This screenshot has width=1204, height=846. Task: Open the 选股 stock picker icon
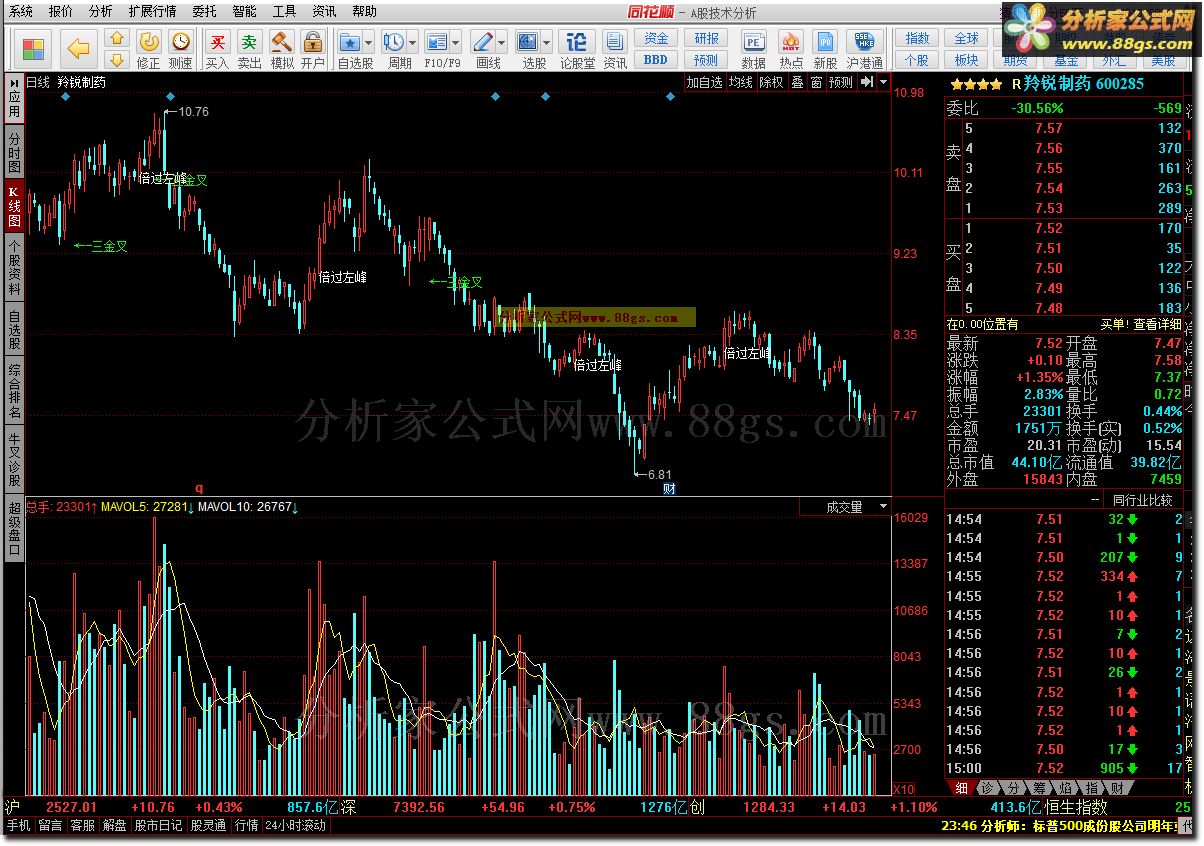pyautogui.click(x=527, y=42)
